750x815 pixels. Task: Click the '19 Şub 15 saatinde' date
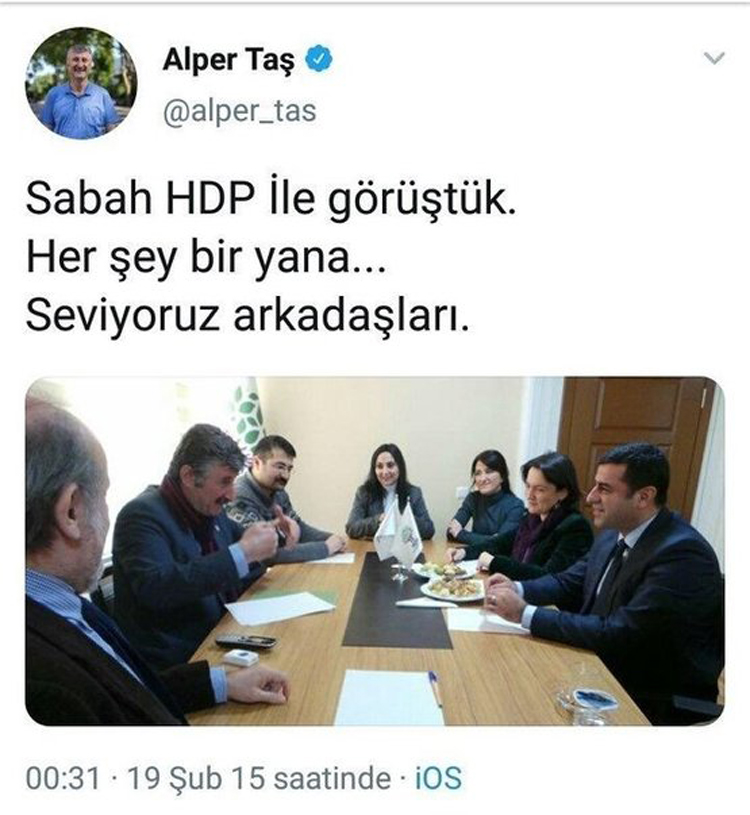(x=259, y=778)
